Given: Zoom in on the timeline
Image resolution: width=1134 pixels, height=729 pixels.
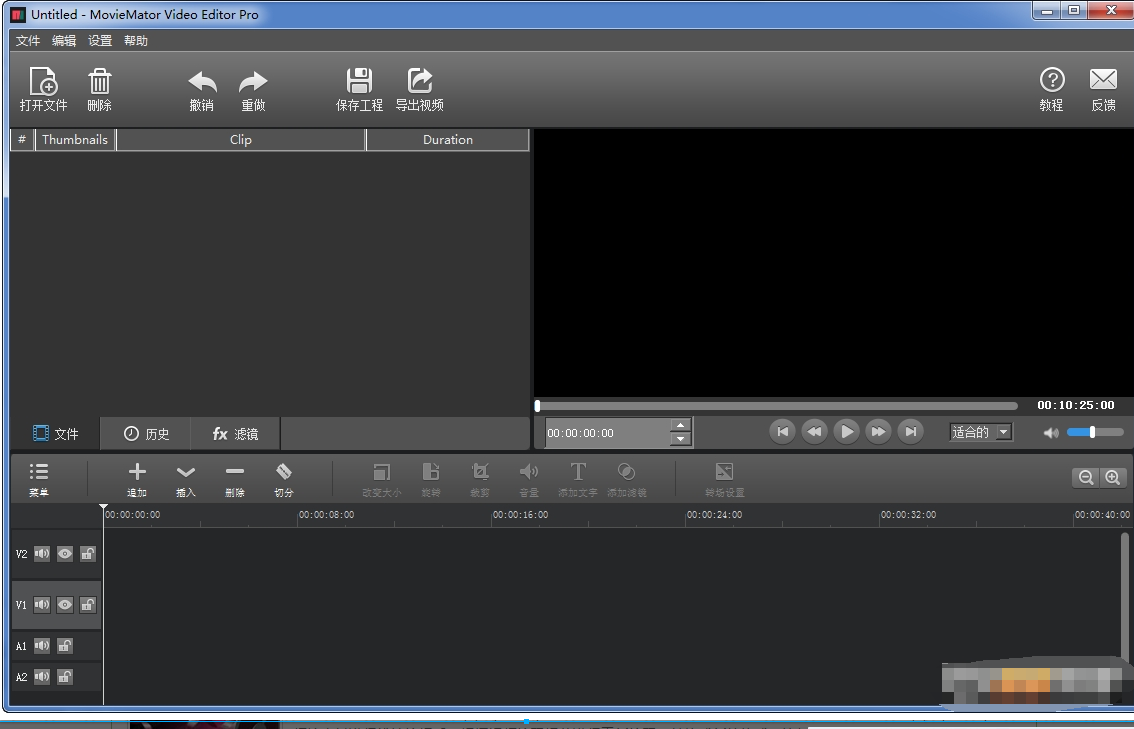Looking at the screenshot, I should 1112,478.
